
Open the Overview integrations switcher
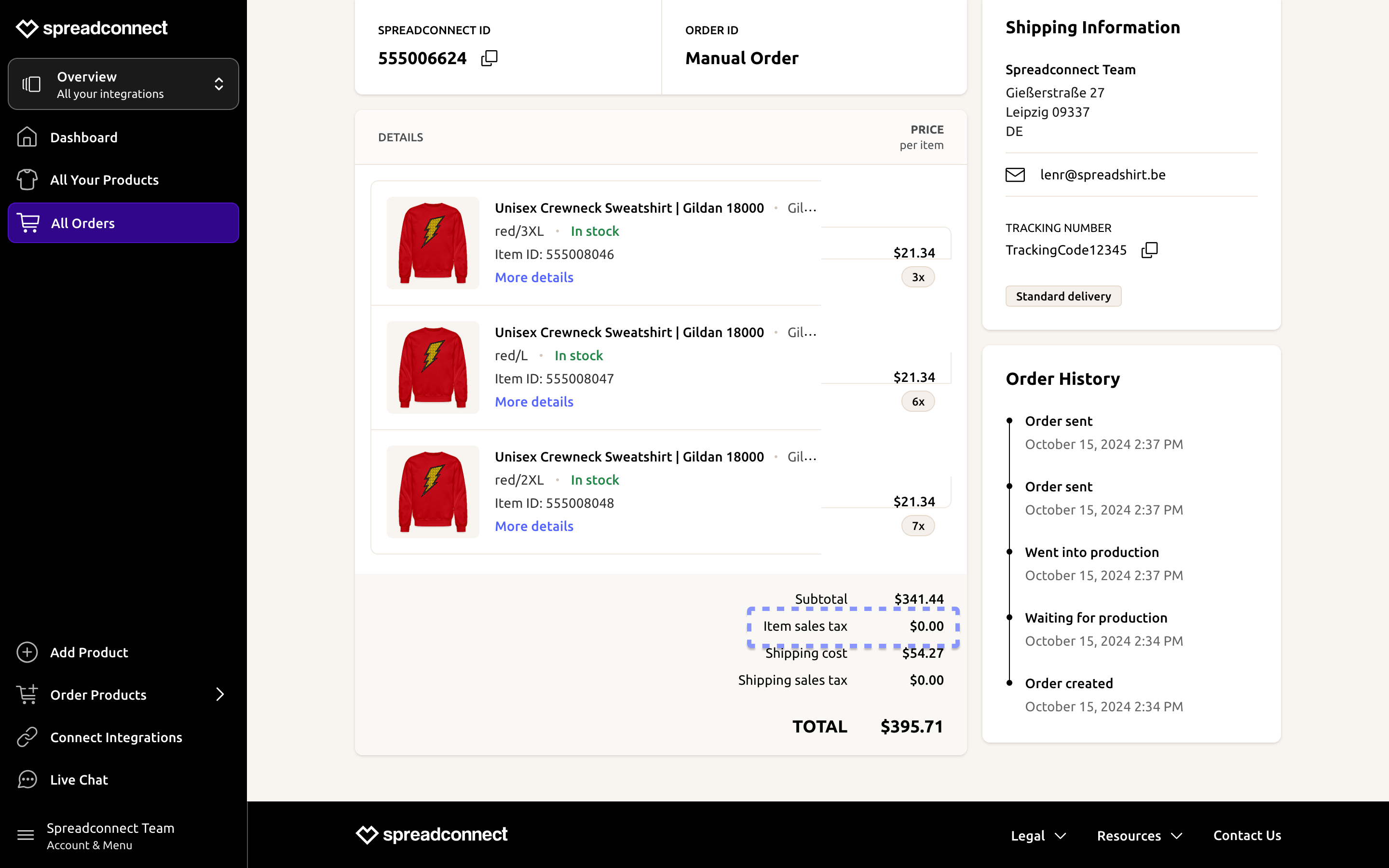click(123, 84)
